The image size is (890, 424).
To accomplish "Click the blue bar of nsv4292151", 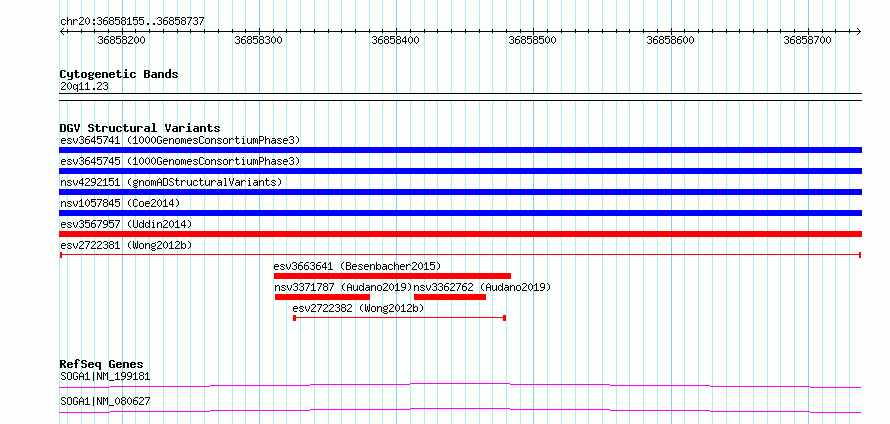I will [x=460, y=192].
